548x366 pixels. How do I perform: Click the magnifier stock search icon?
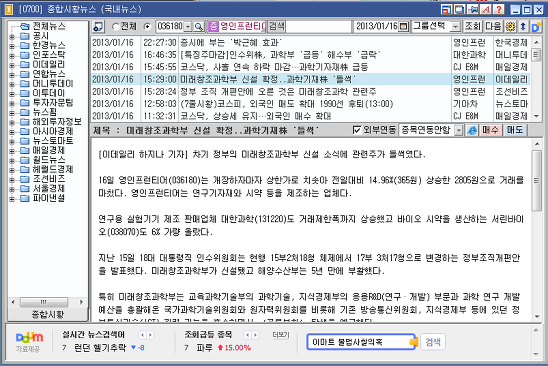click(199, 27)
